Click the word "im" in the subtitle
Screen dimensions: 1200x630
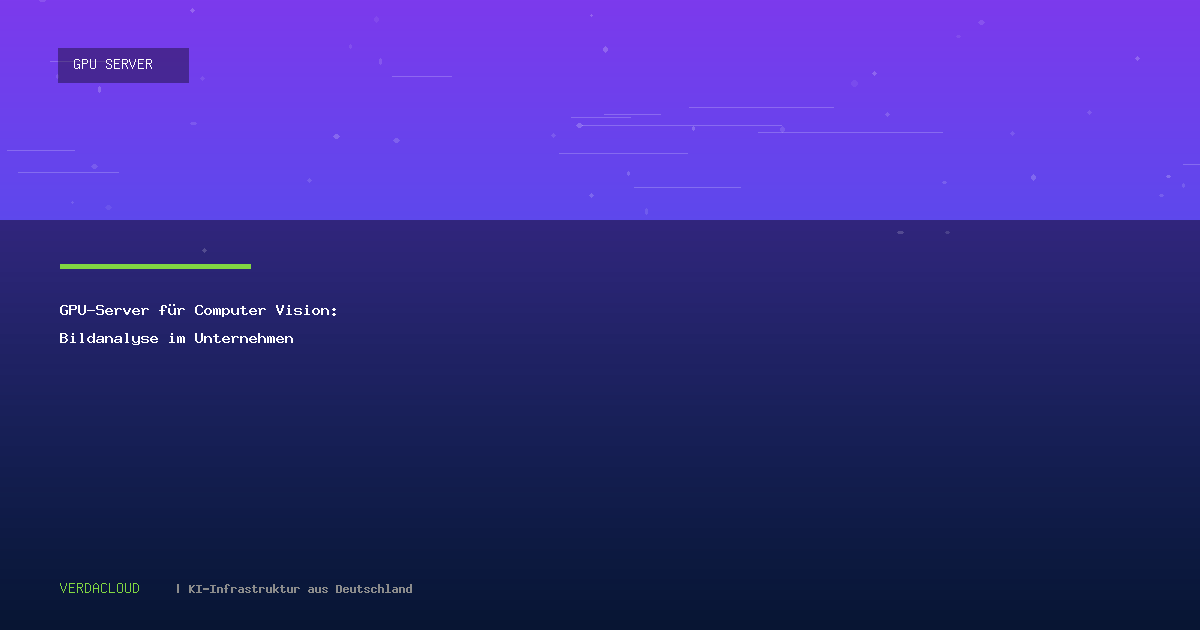point(176,339)
